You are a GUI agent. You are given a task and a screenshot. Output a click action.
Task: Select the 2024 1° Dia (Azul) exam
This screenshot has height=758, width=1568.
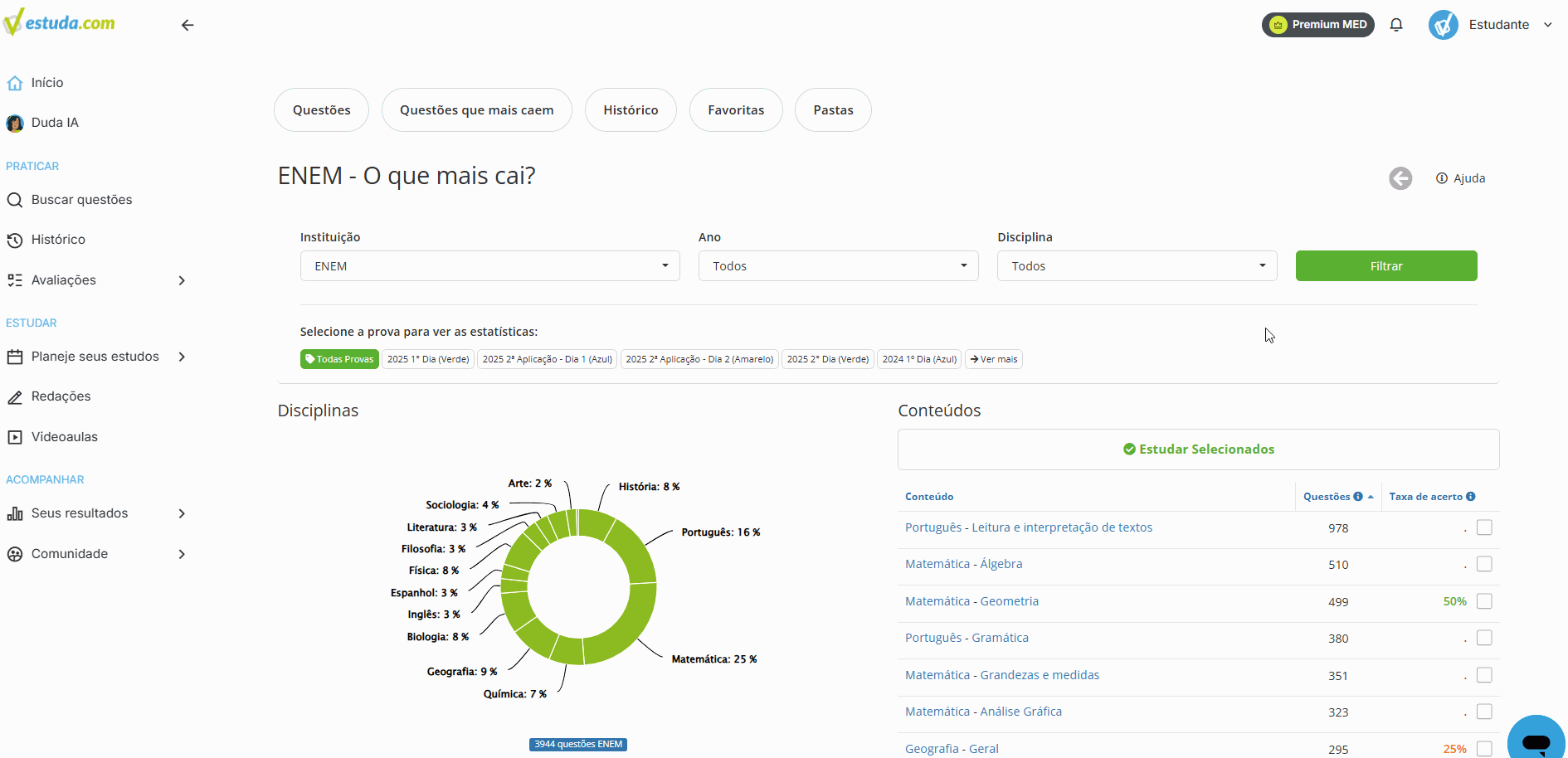919,359
